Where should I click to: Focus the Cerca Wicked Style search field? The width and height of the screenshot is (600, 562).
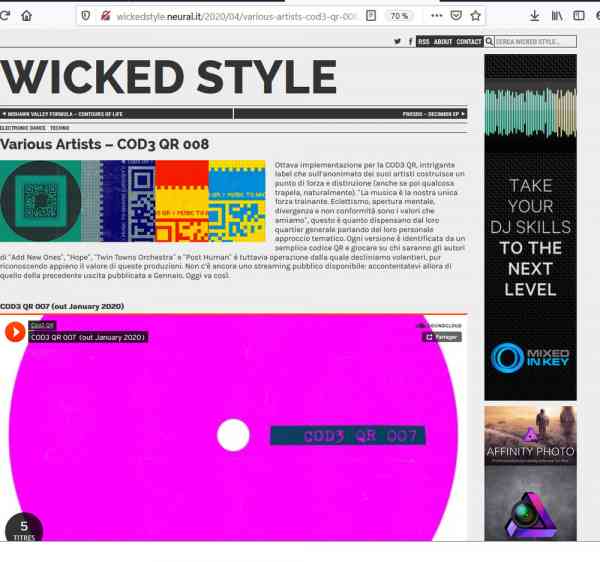[x=535, y=42]
